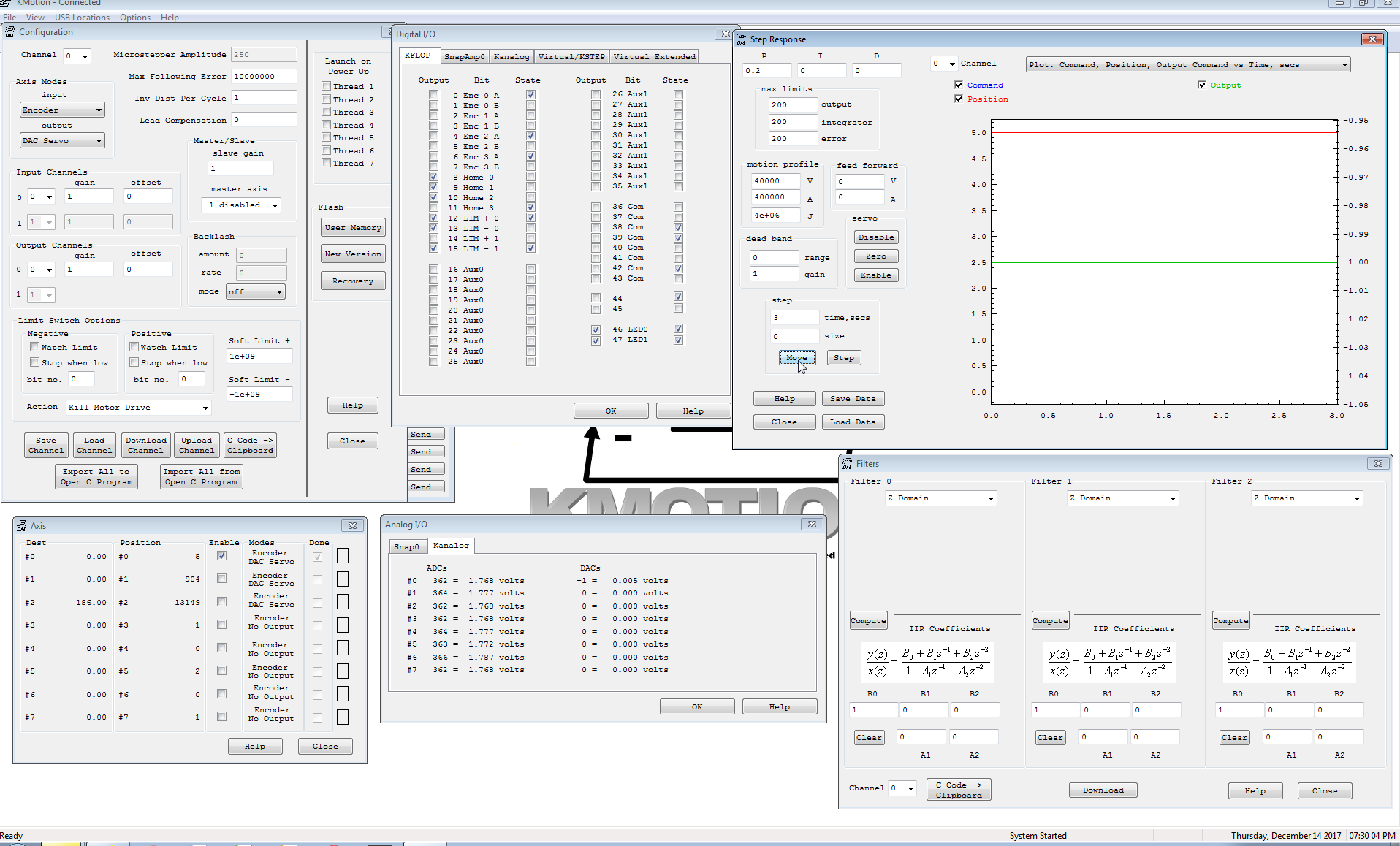Enable Thread 1 launch on power up
The image size is (1400, 846).
tap(327, 87)
